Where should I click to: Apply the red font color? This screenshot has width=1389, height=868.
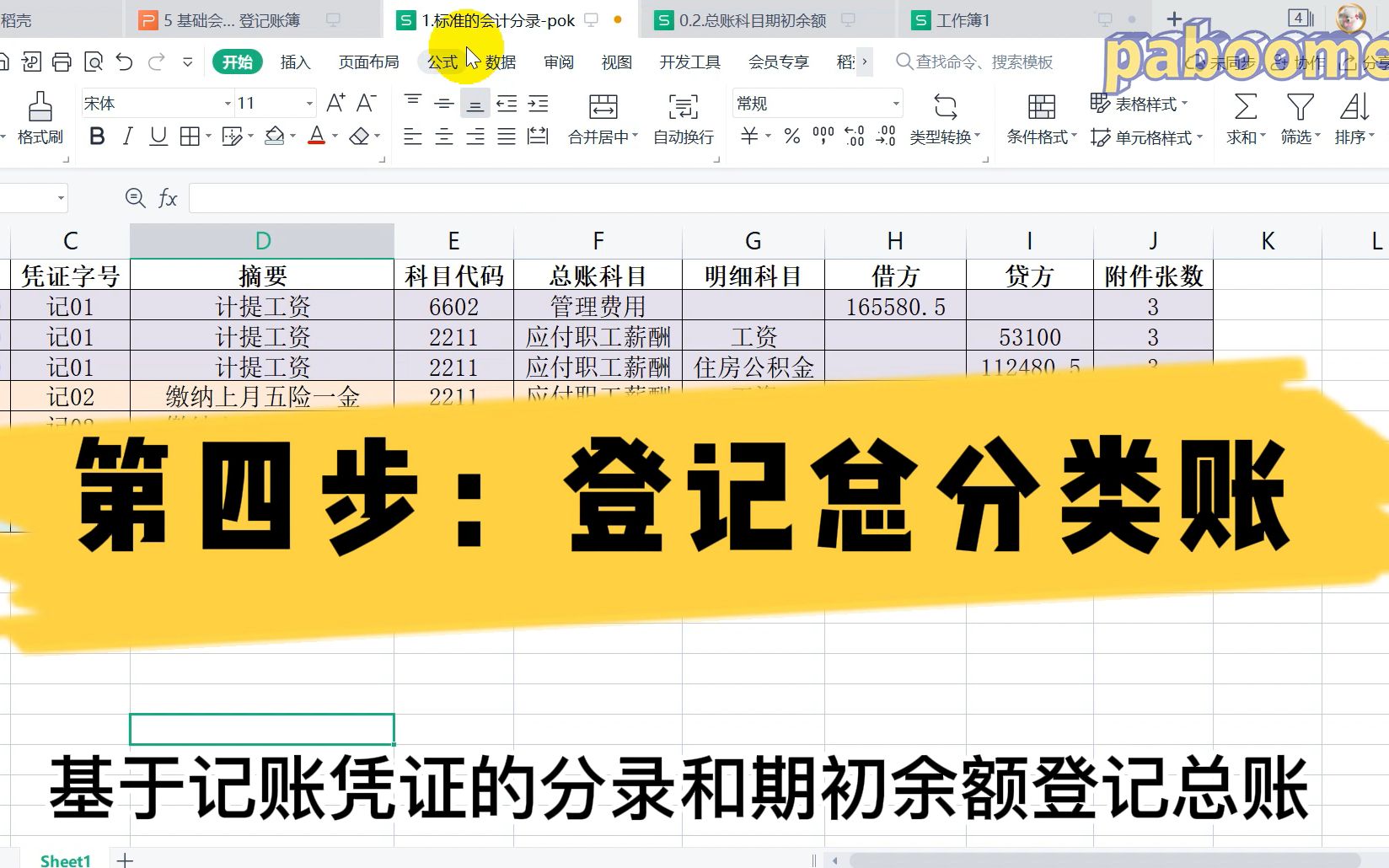[x=317, y=137]
